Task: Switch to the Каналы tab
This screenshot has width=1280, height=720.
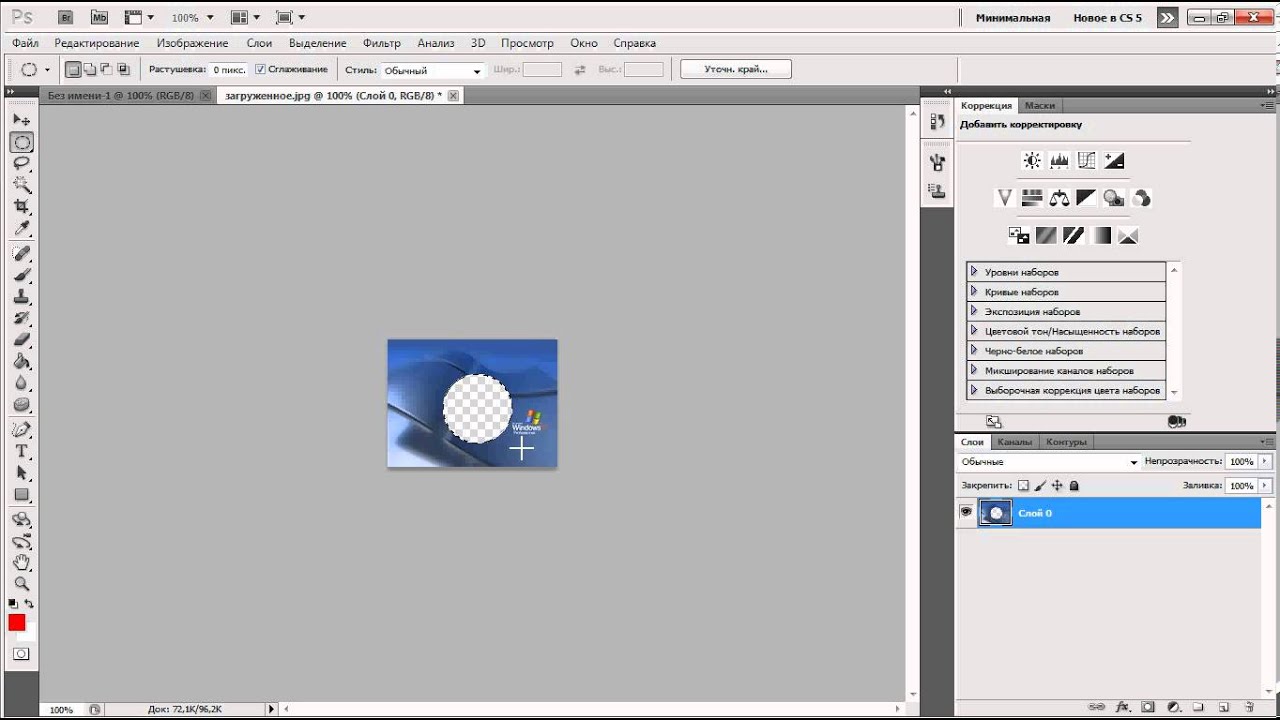Action: click(1014, 441)
